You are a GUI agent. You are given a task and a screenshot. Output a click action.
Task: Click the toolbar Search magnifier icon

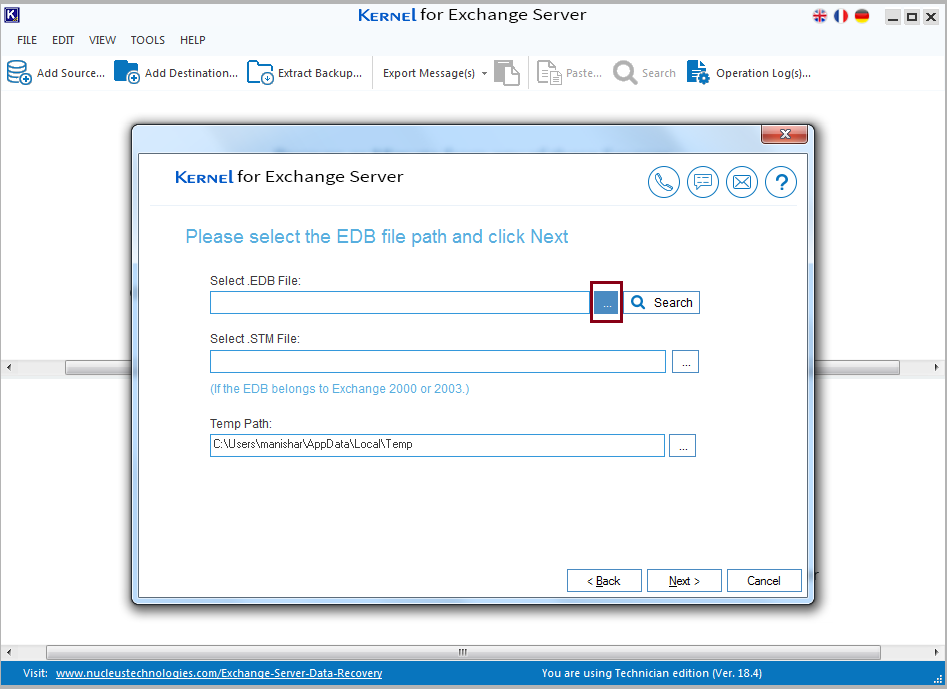click(625, 73)
